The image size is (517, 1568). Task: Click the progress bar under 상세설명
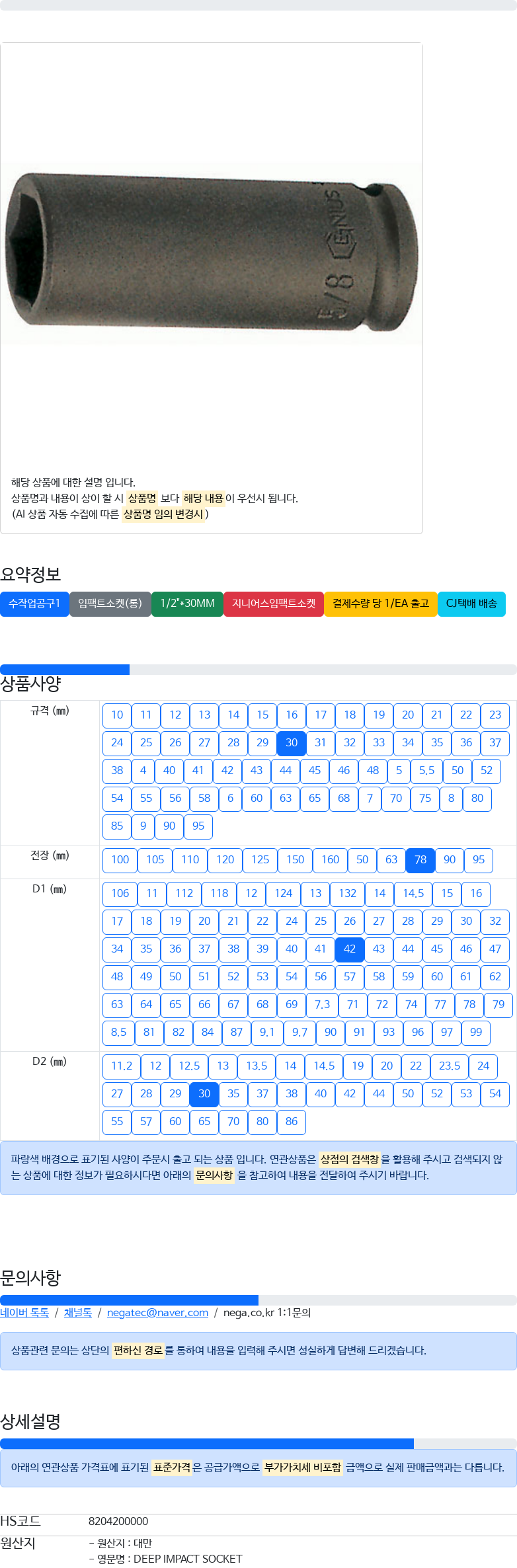coord(258,1444)
